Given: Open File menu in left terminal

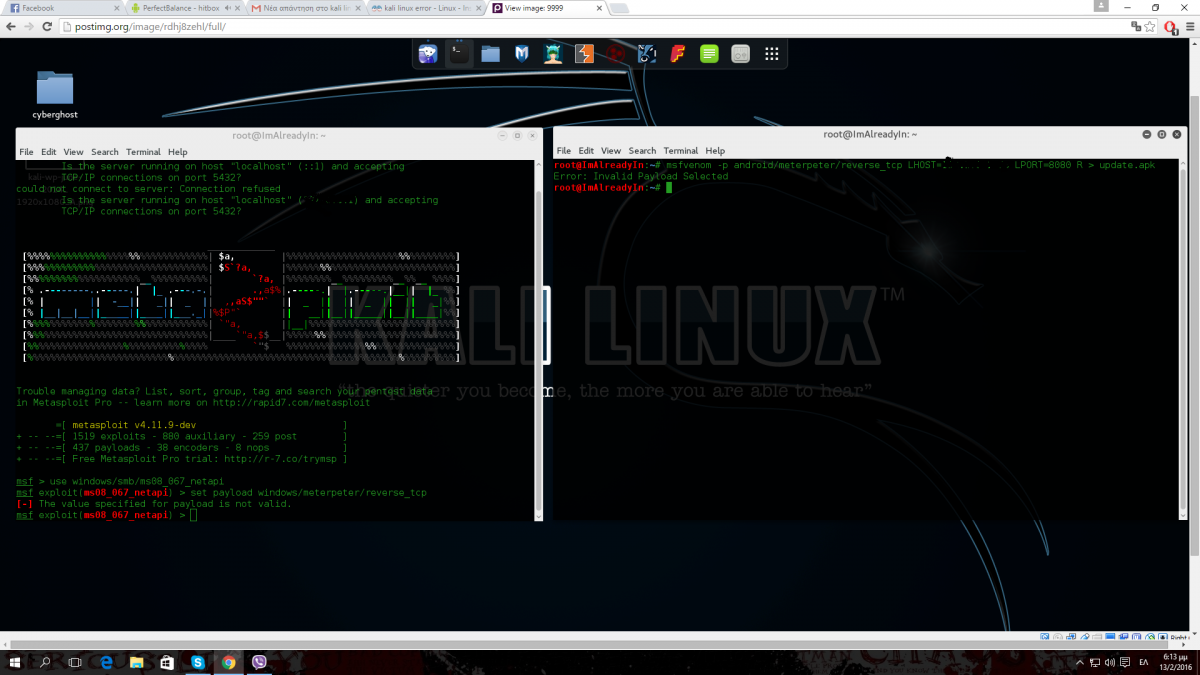Looking at the screenshot, I should tap(27, 152).
